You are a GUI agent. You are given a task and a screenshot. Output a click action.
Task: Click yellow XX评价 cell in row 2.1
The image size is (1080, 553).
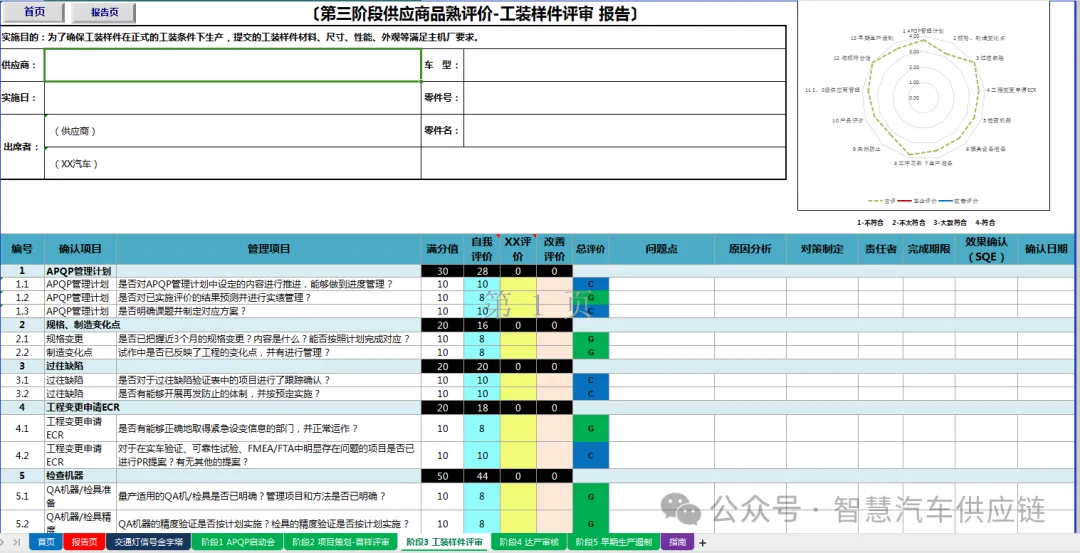click(x=518, y=339)
